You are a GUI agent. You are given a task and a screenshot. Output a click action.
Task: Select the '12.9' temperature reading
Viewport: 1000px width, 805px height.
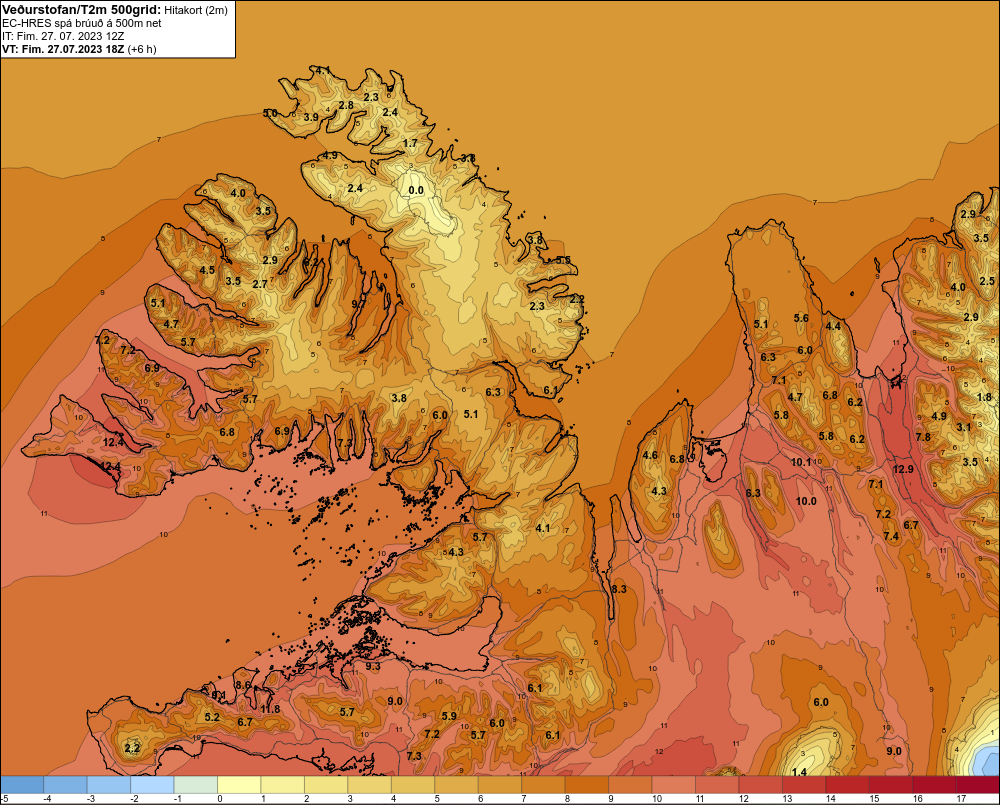click(903, 469)
